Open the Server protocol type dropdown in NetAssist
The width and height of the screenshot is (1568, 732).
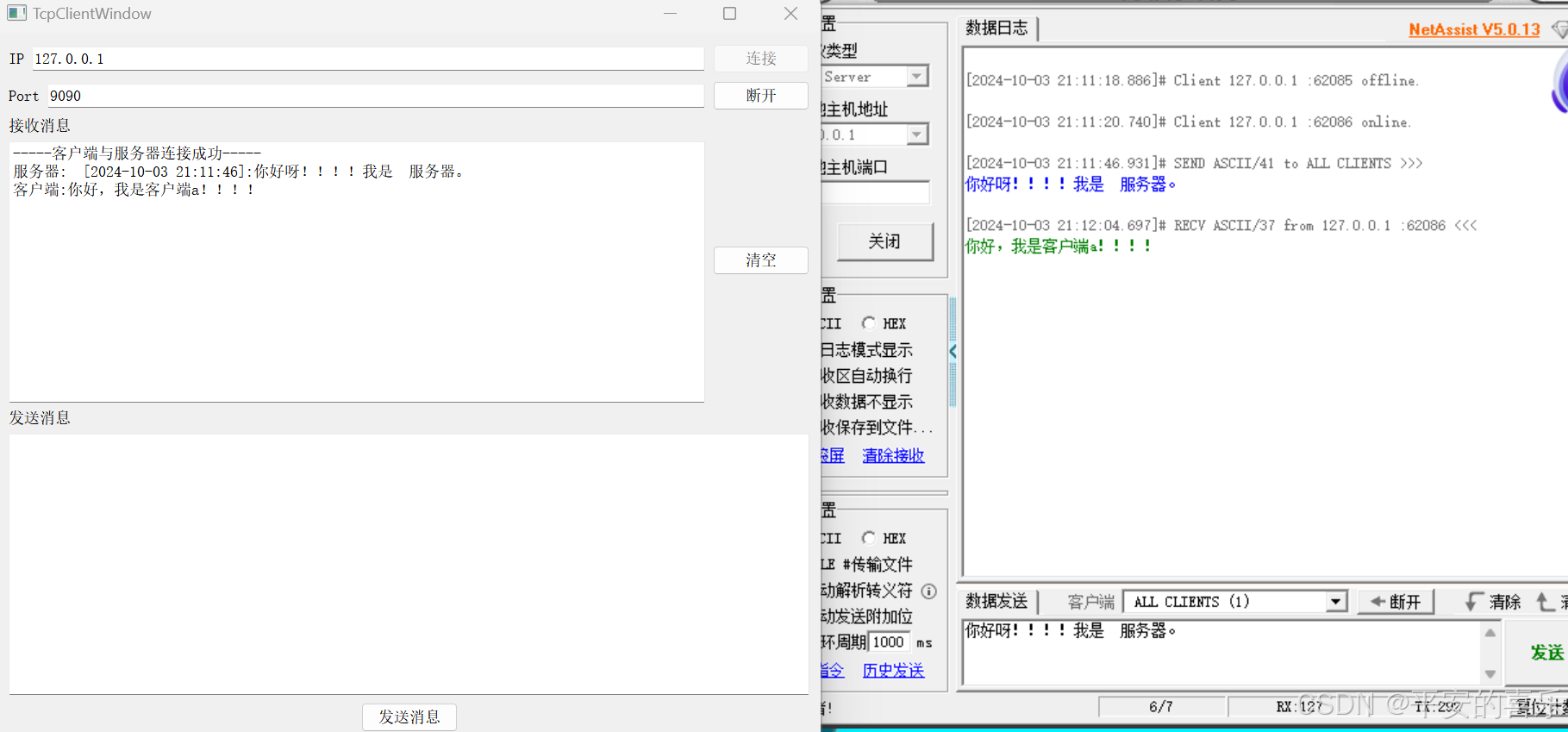tap(917, 77)
